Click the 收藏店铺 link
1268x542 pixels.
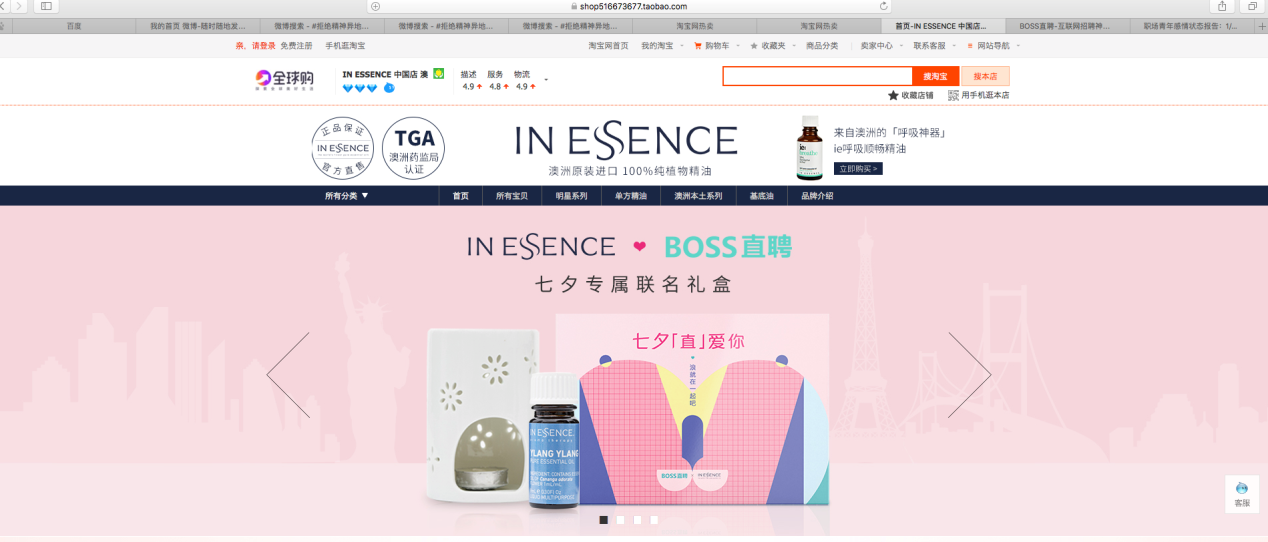coord(917,95)
